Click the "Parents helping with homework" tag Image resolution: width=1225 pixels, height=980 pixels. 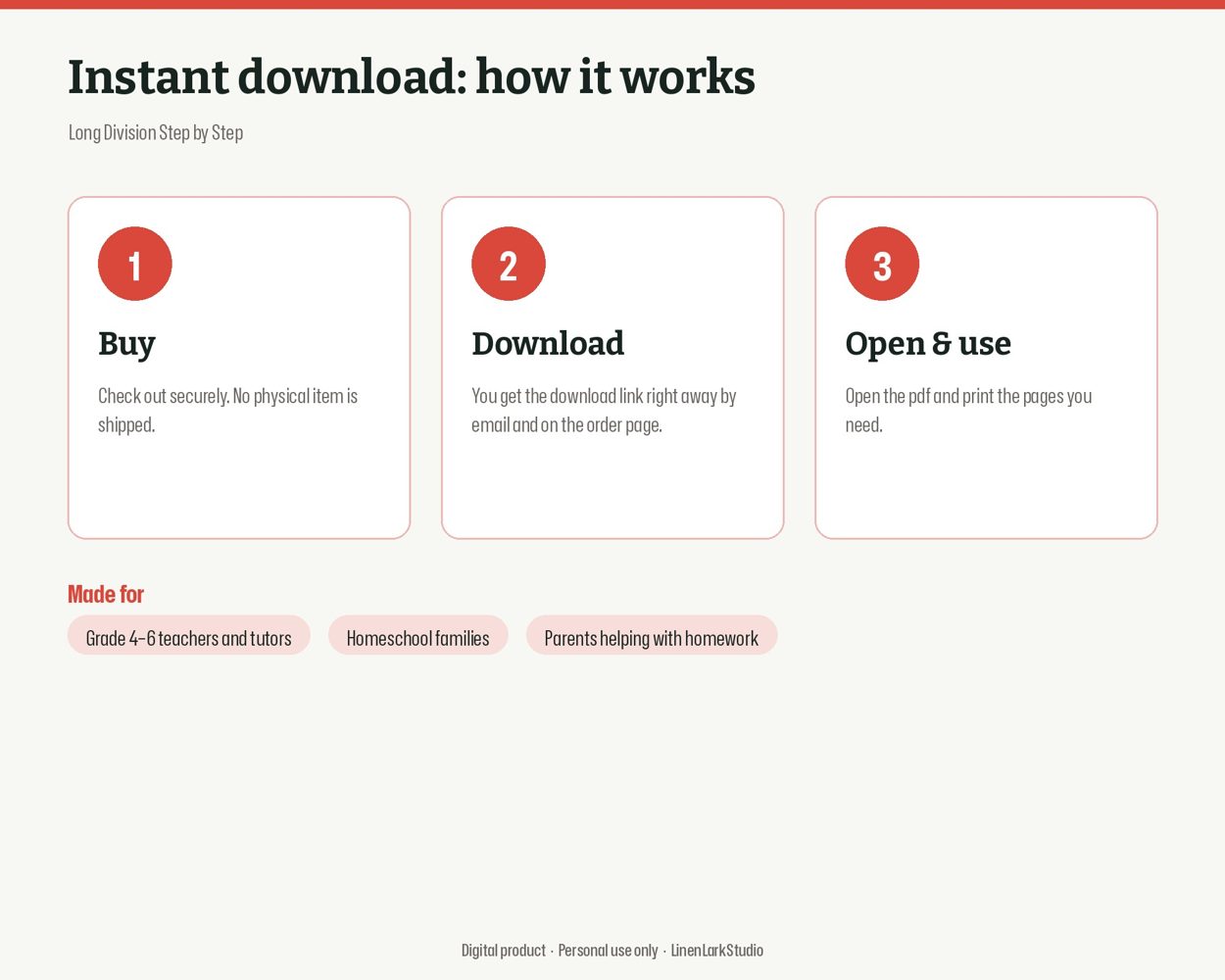652,635
